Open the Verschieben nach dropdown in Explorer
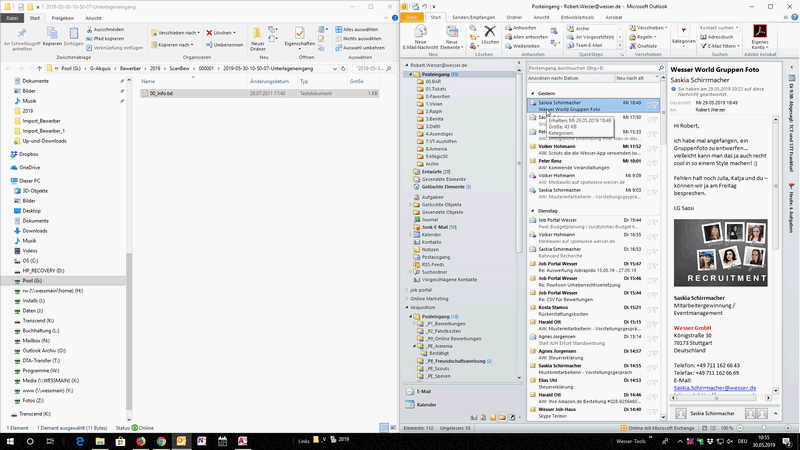Viewport: 800px width, 450px height. pos(178,32)
